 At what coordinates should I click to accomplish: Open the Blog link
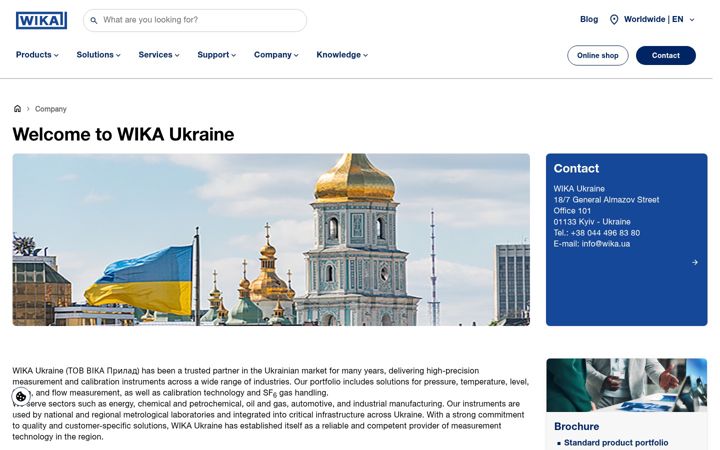589,19
